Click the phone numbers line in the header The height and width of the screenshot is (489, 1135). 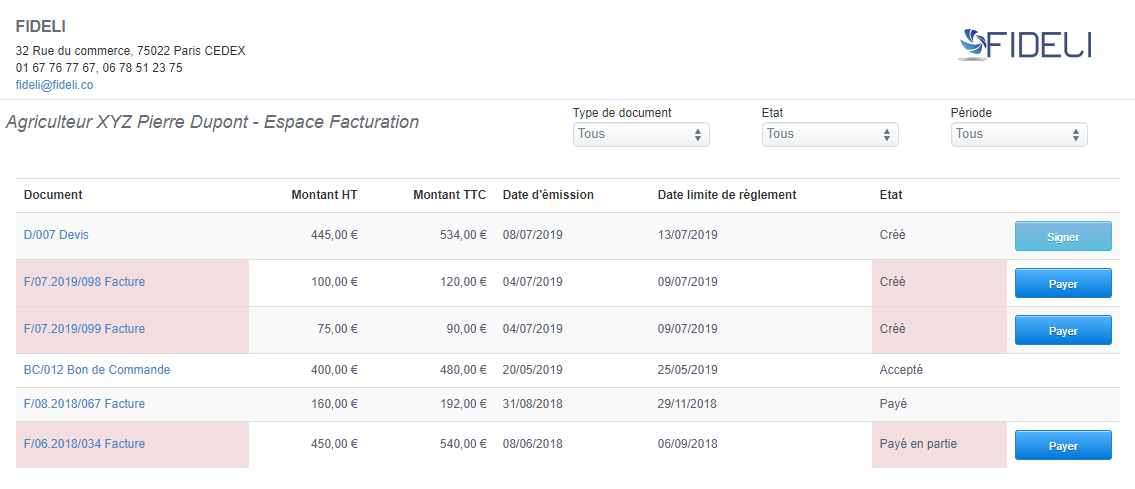pyautogui.click(x=99, y=68)
